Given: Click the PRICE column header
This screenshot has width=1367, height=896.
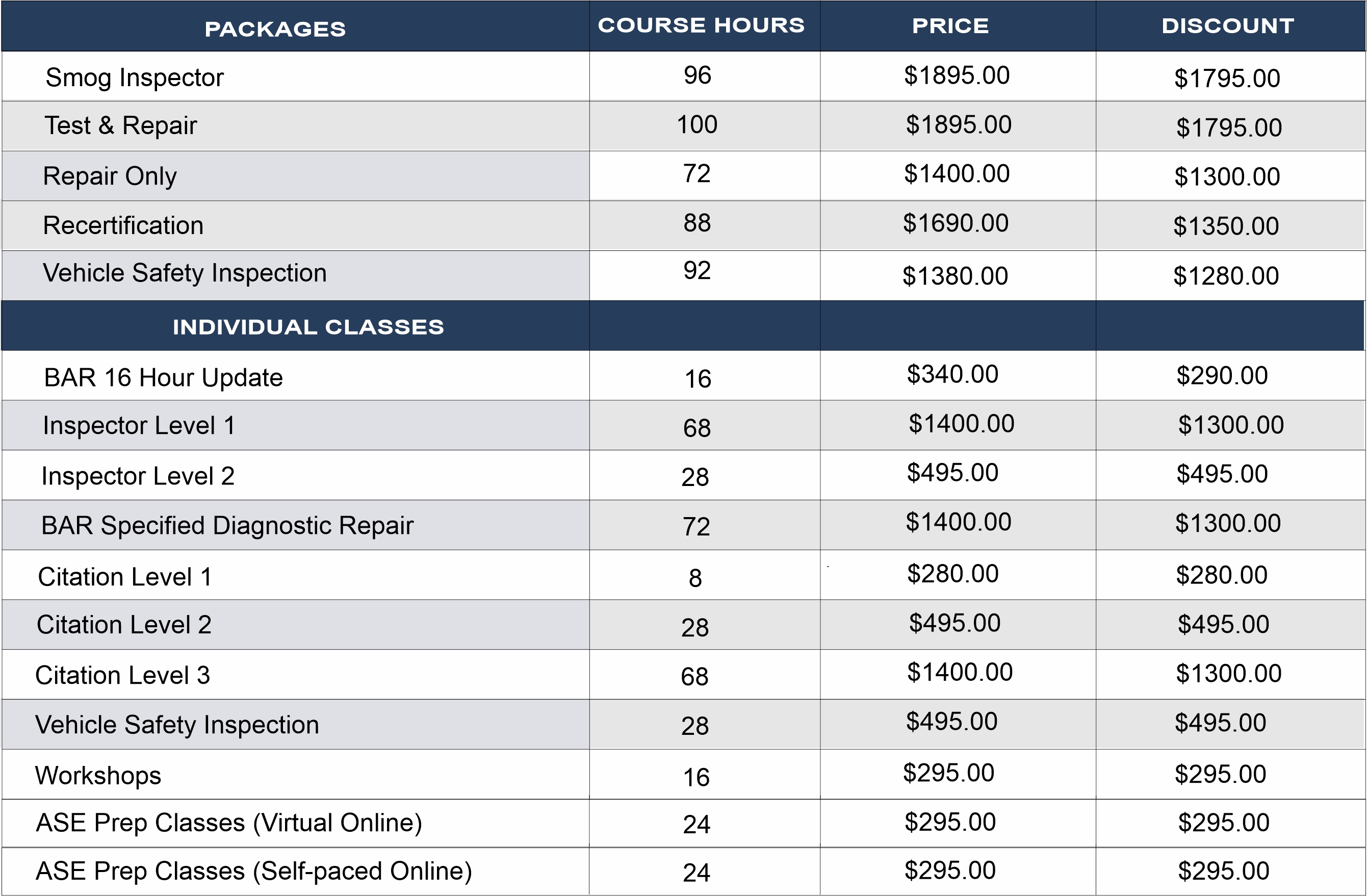Looking at the screenshot, I should [950, 26].
